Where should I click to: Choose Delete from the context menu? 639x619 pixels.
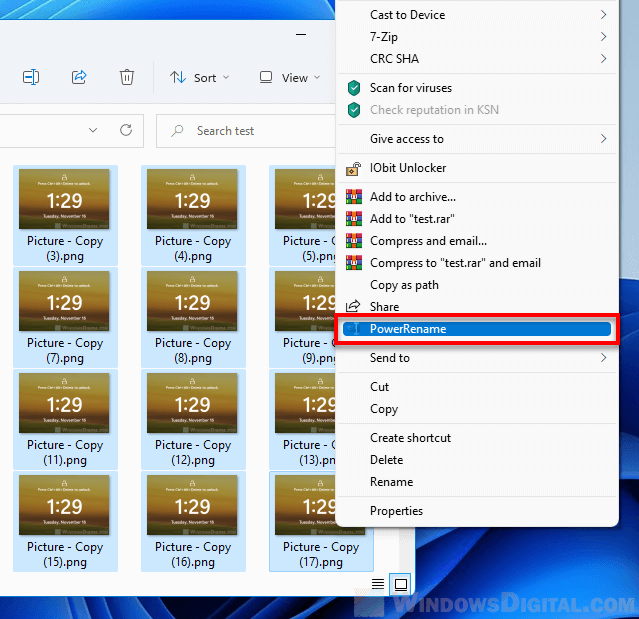[477, 460]
